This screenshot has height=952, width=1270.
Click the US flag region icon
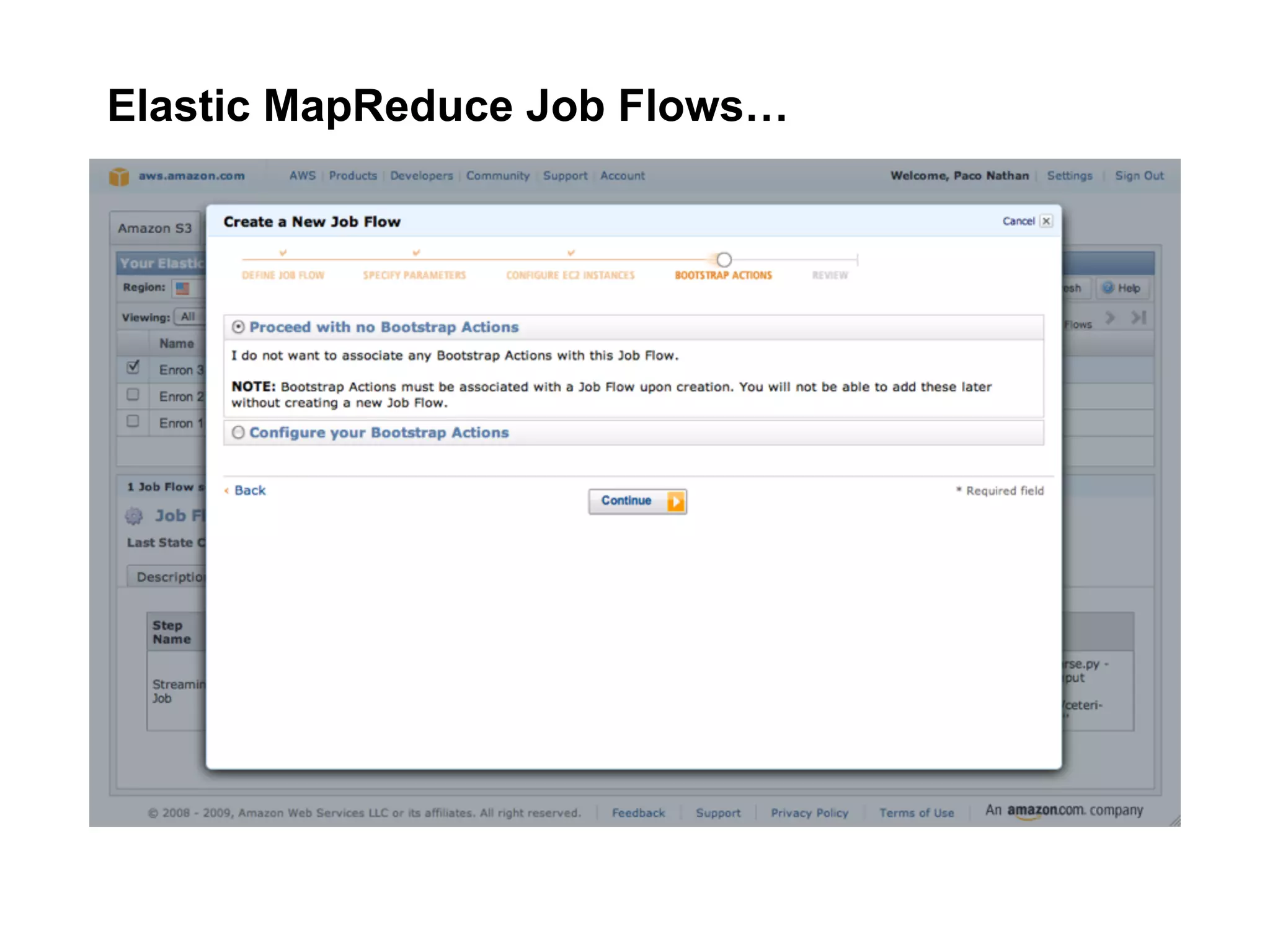[x=183, y=288]
